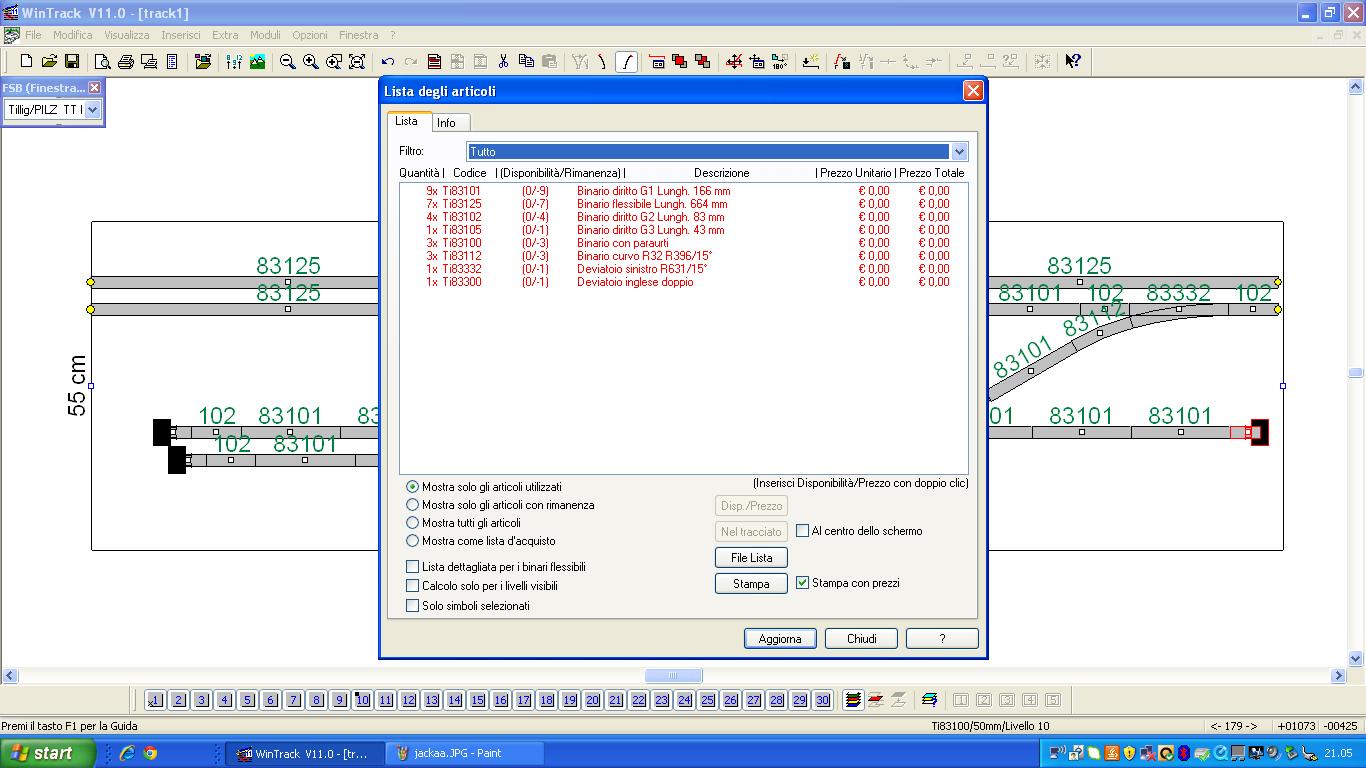
Task: Click the stacked colored layers icon
Action: [x=853, y=700]
